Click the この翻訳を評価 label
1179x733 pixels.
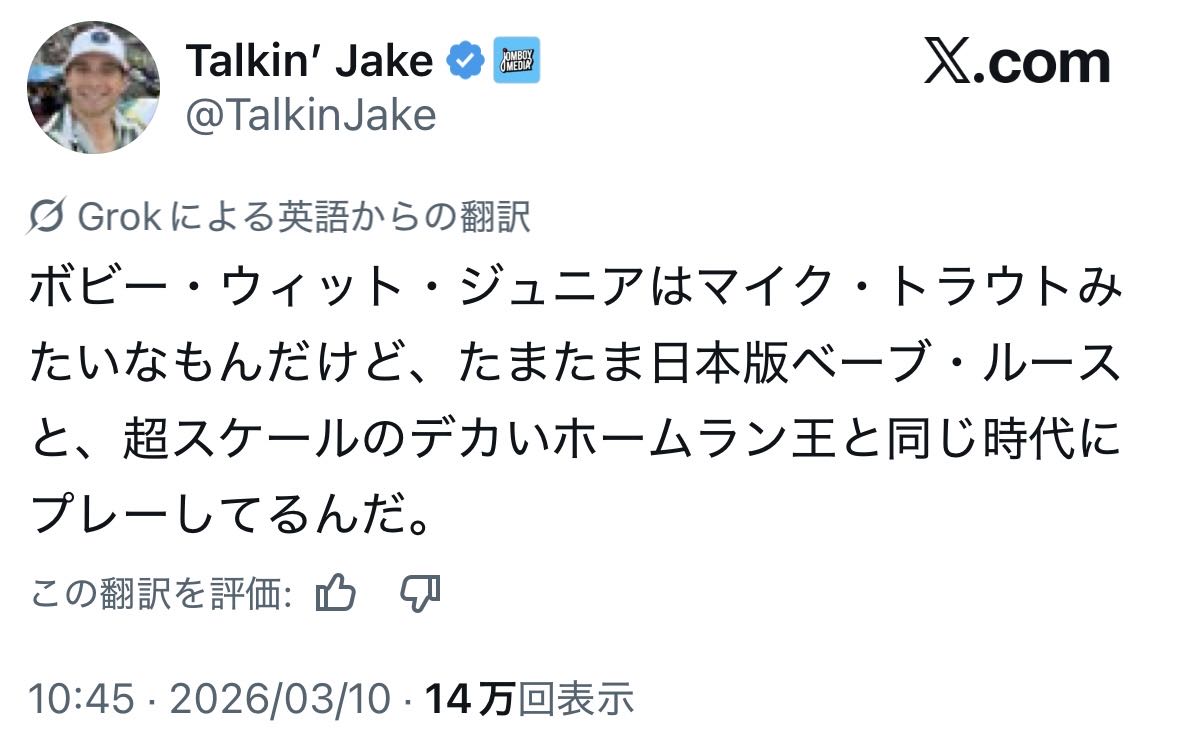coord(161,595)
